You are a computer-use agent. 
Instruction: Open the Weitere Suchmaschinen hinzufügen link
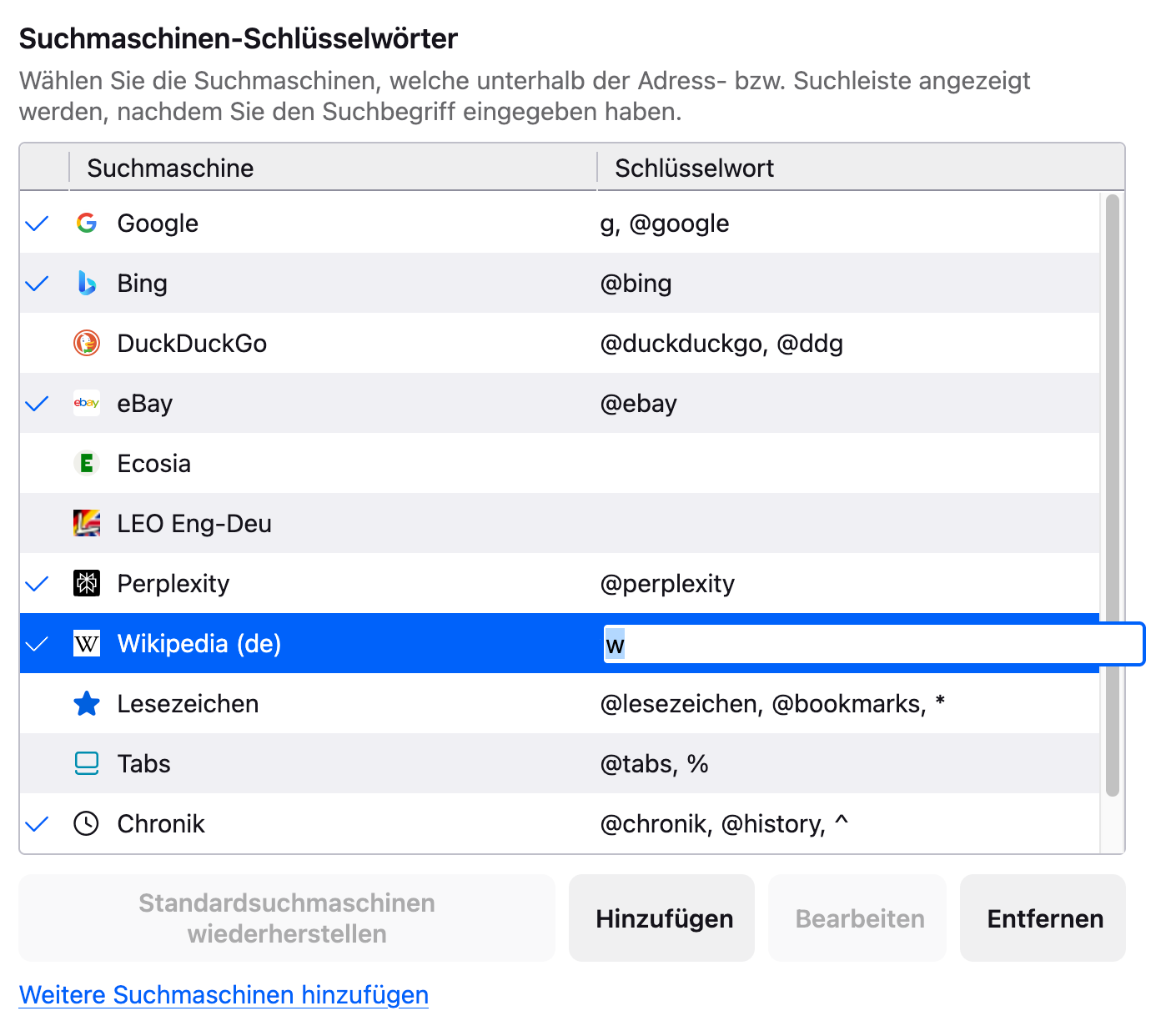[224, 994]
